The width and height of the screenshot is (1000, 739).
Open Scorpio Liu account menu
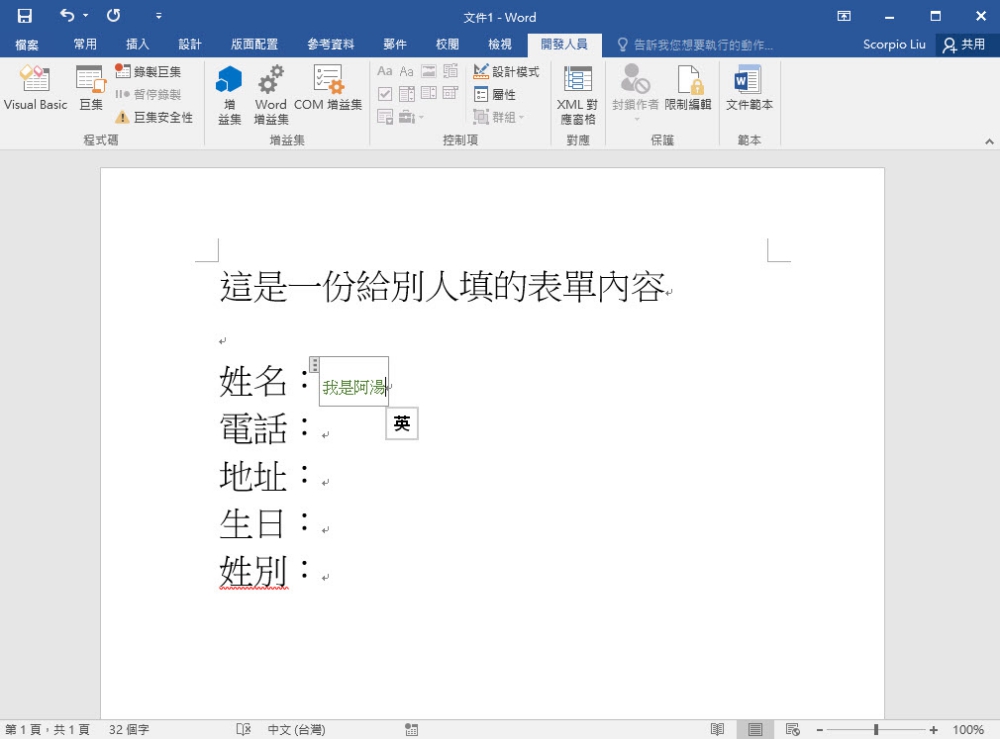tap(893, 44)
